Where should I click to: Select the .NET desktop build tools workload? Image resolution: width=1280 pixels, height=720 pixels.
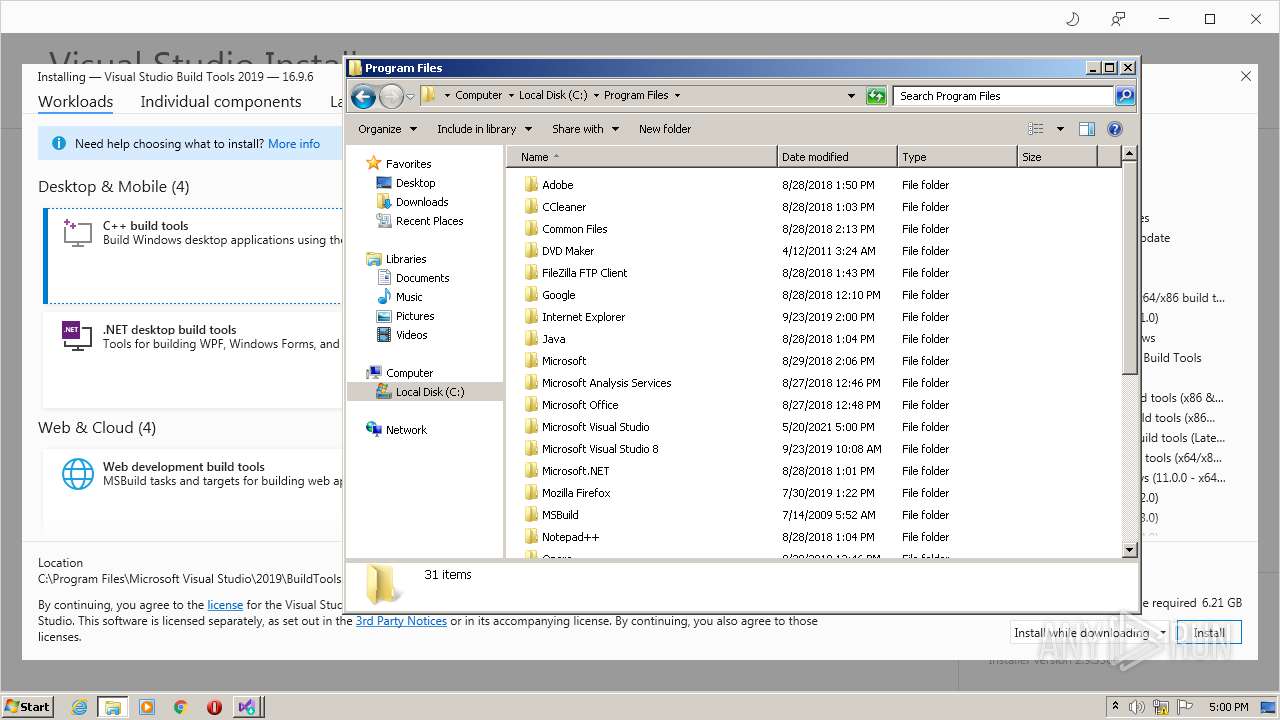pyautogui.click(x=194, y=358)
